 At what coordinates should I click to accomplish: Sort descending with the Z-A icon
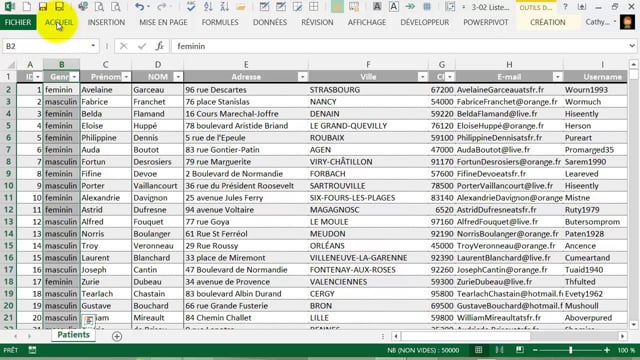pos(224,7)
